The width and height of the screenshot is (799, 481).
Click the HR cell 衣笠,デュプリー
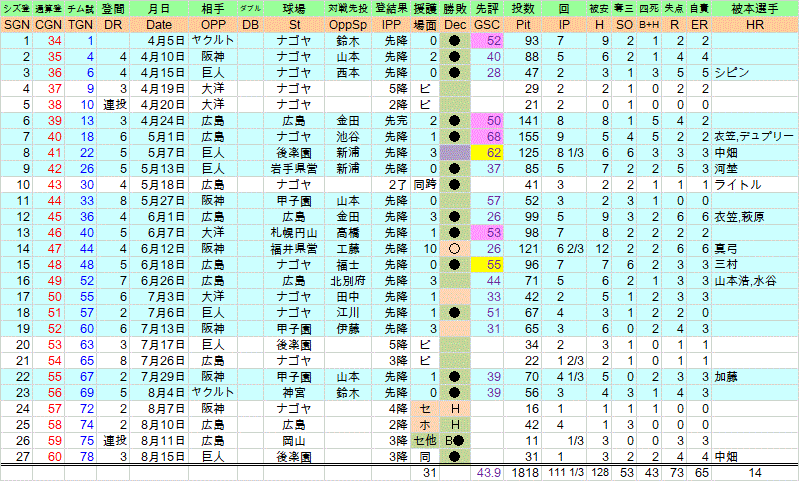coord(754,137)
